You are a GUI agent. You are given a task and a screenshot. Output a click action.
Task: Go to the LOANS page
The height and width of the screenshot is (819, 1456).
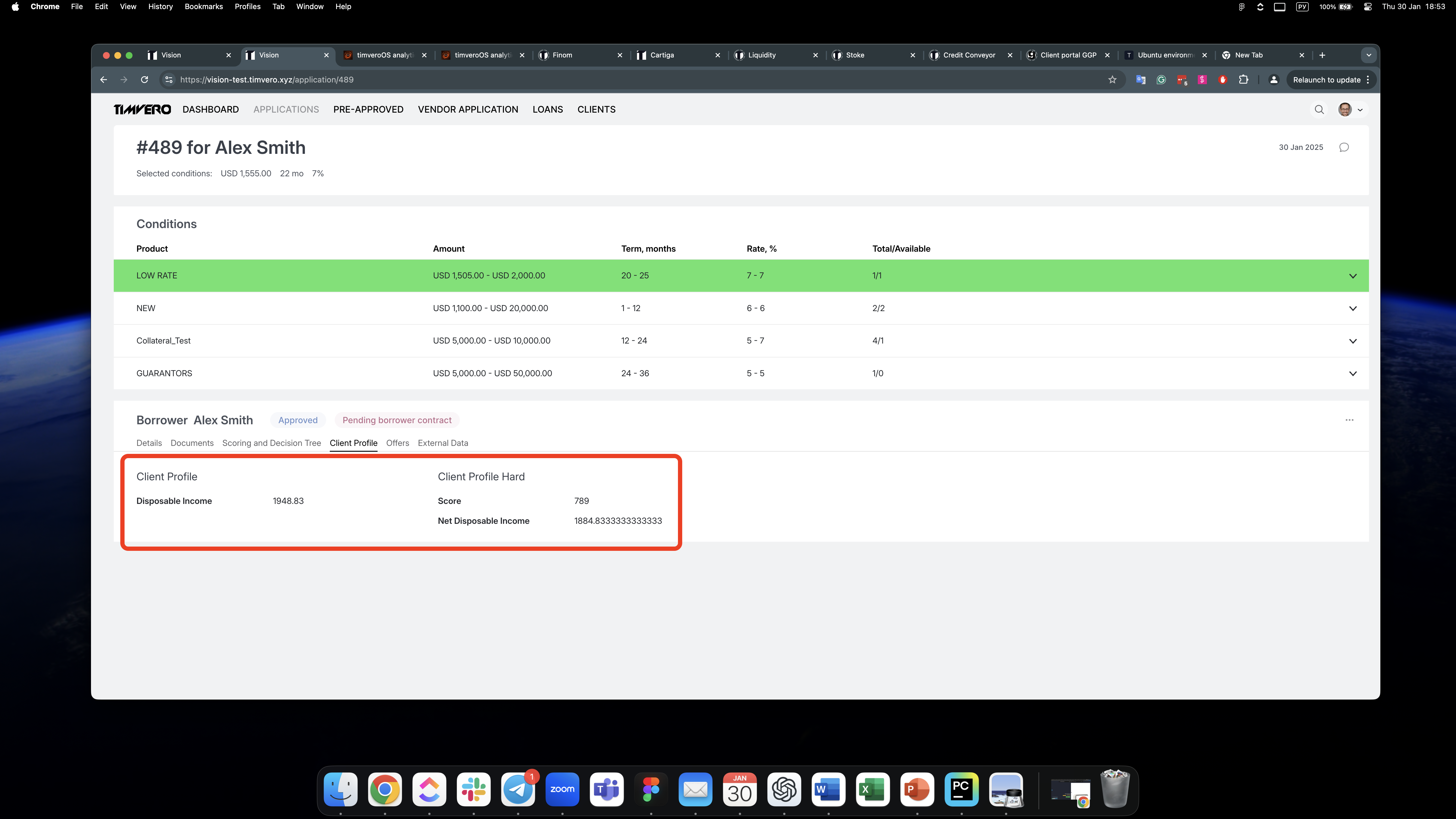547,110
